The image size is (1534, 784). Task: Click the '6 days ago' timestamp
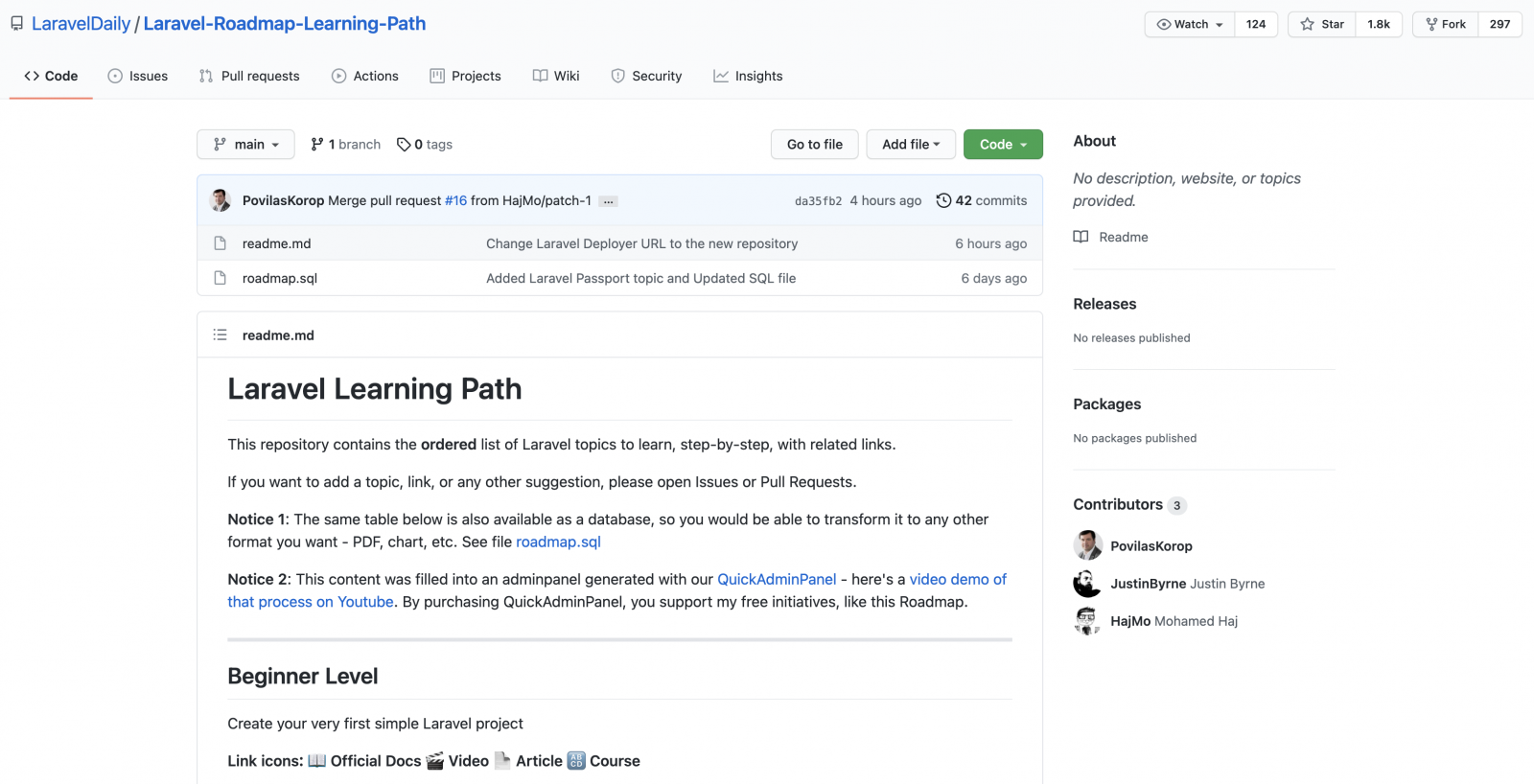(x=993, y=278)
